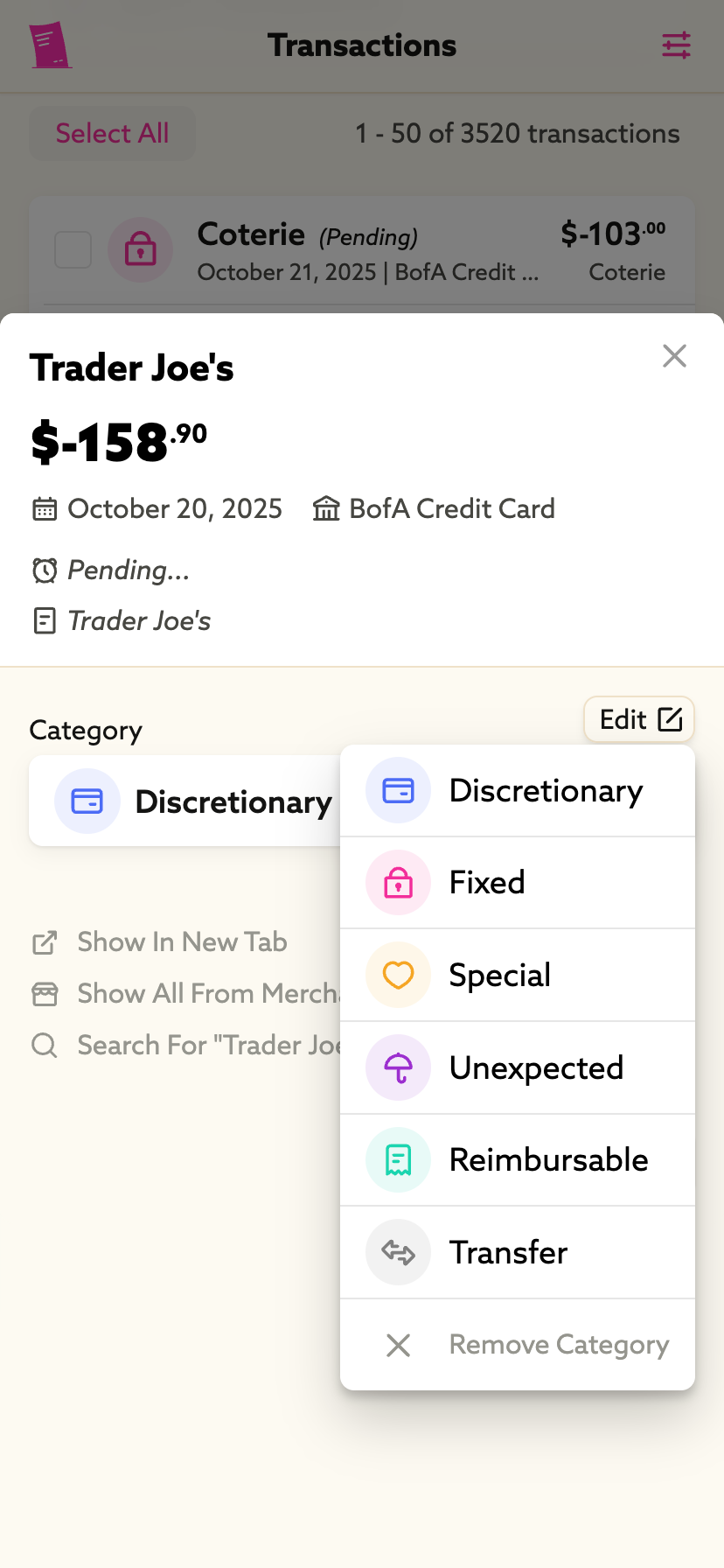Screen dimensions: 724x1568
Task: Click the pink receipt app logo
Action: 50,45
